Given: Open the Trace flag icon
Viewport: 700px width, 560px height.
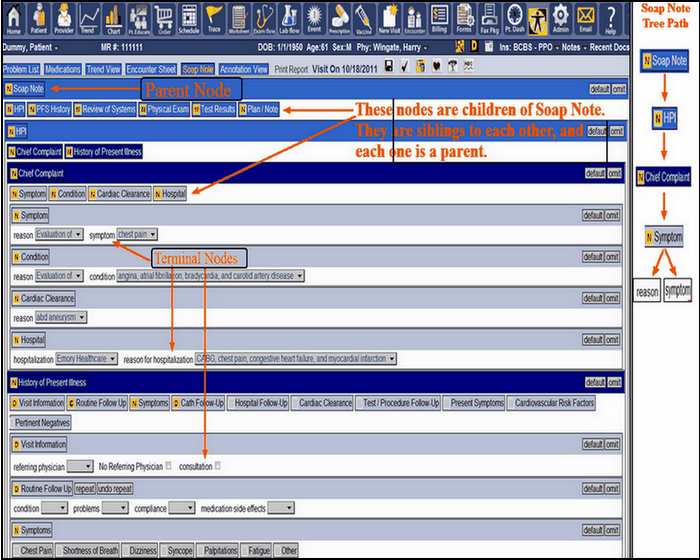Looking at the screenshot, I should click(214, 18).
